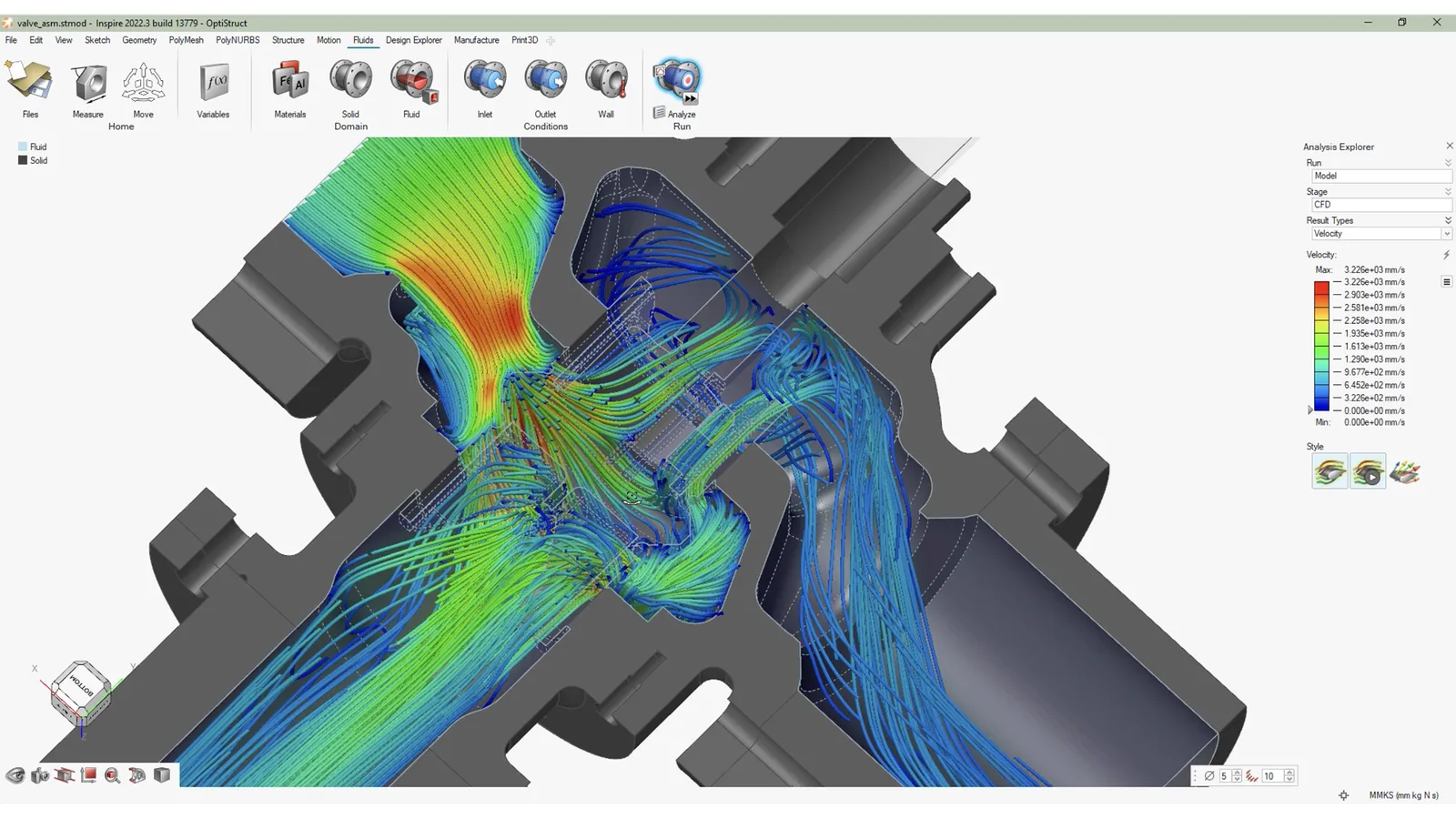
Task: Choose the Fluid domain tool
Action: tap(412, 82)
